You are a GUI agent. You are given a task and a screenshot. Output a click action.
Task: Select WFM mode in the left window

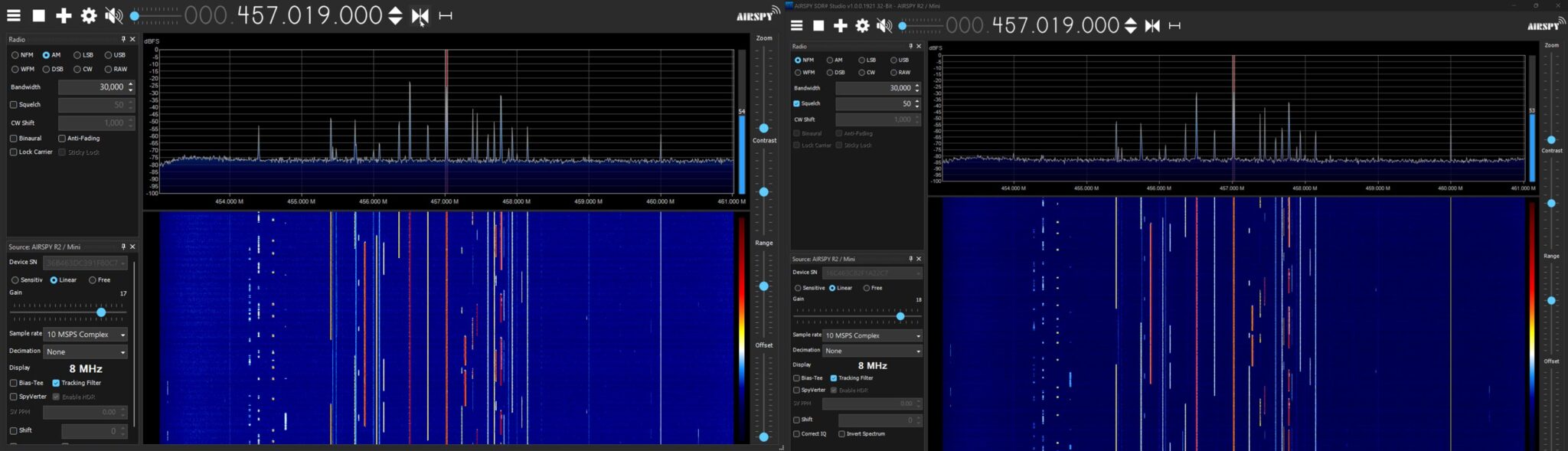click(x=15, y=69)
